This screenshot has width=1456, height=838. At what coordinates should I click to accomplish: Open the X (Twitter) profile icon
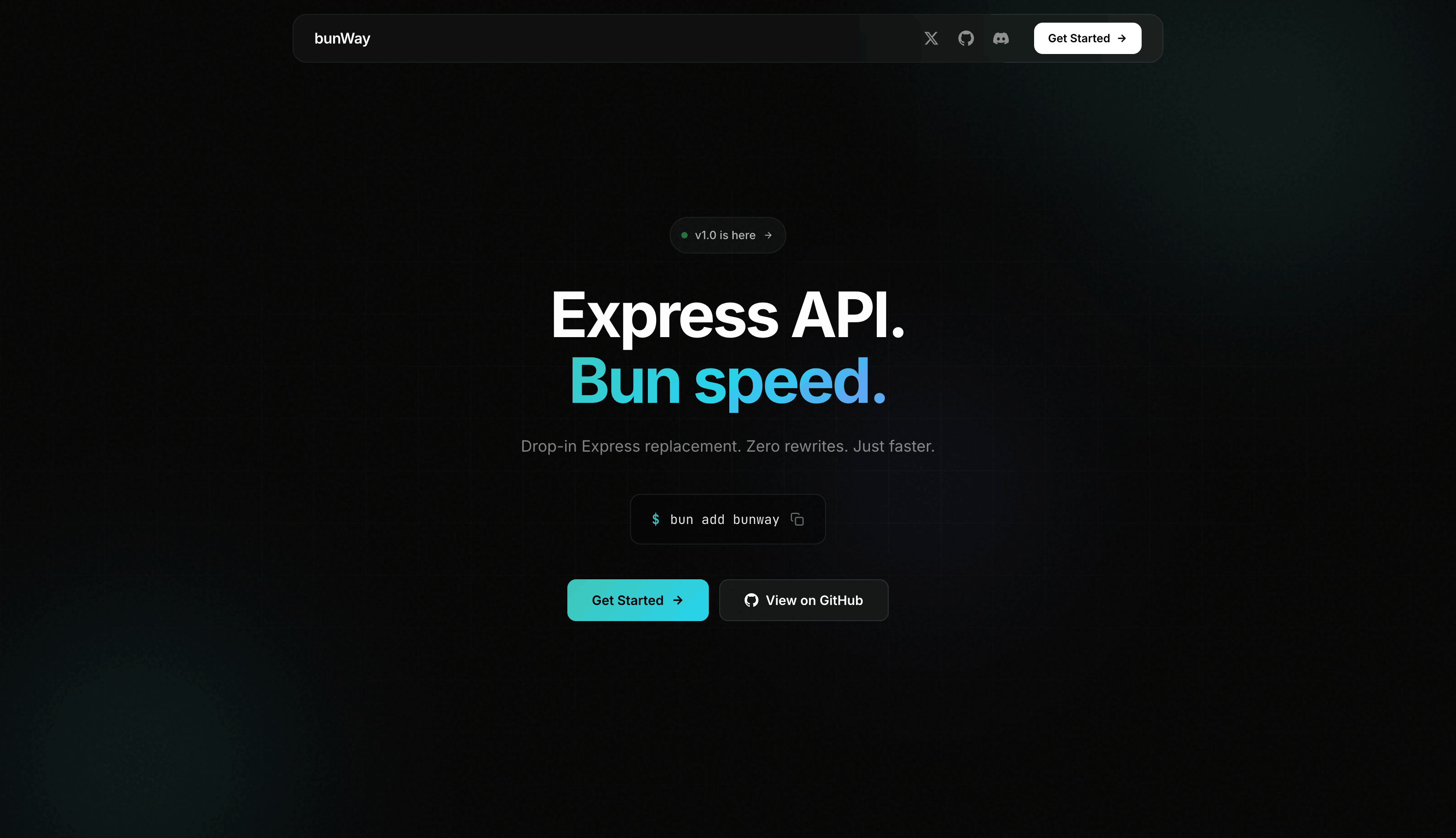pos(931,38)
